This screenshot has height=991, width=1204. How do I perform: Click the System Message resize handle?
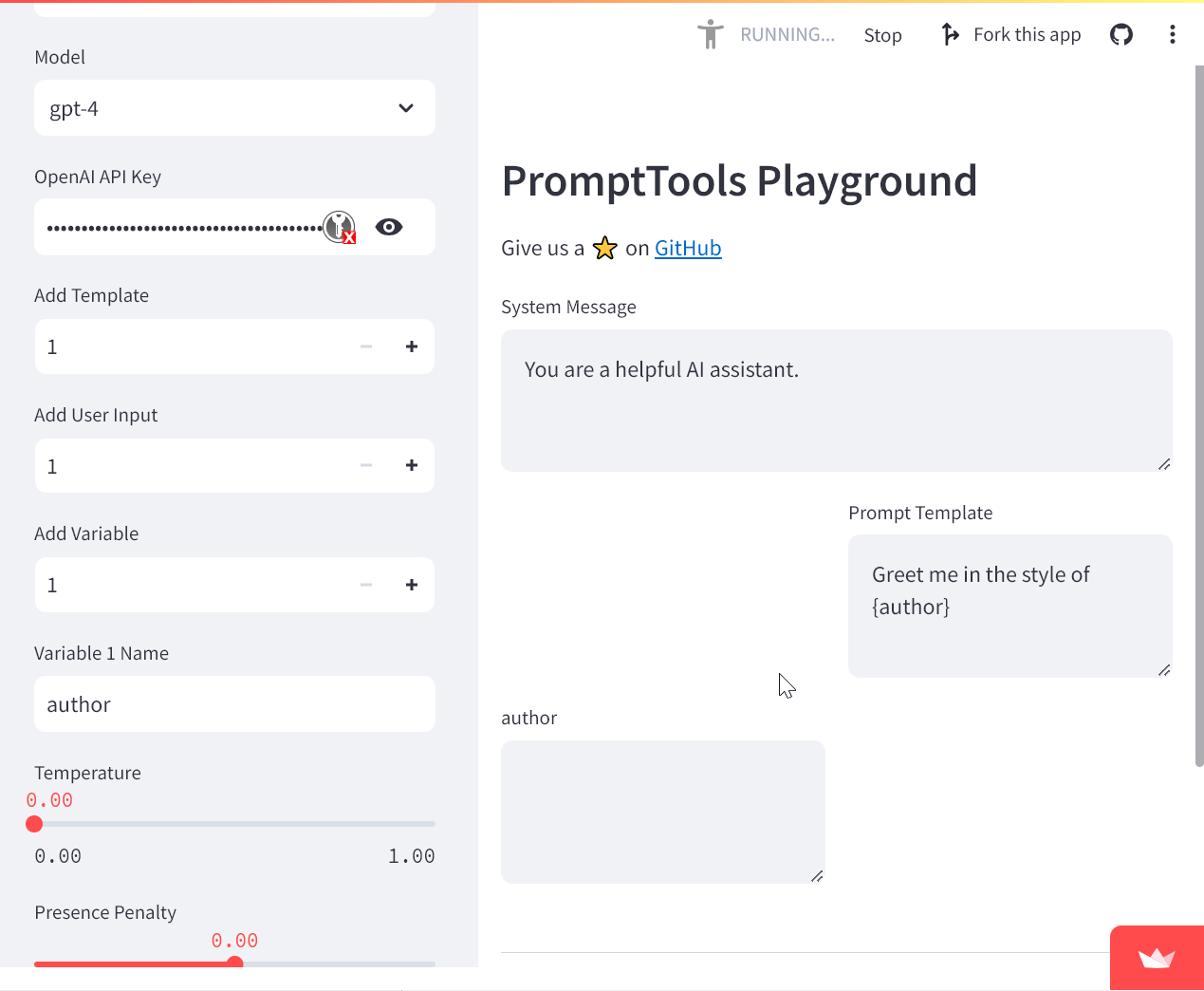point(1164,464)
